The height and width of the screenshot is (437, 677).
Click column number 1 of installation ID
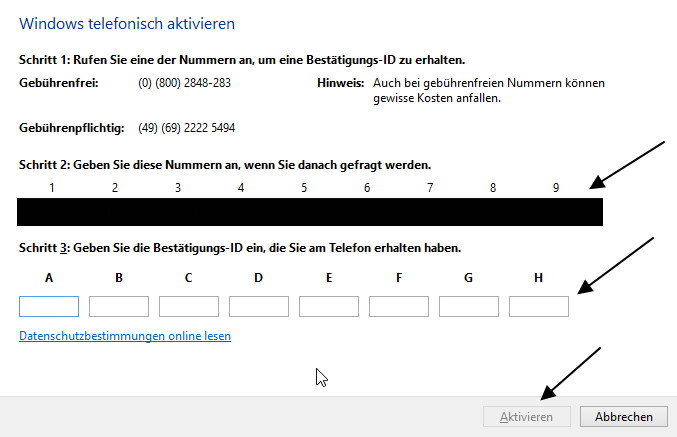pyautogui.click(x=52, y=188)
